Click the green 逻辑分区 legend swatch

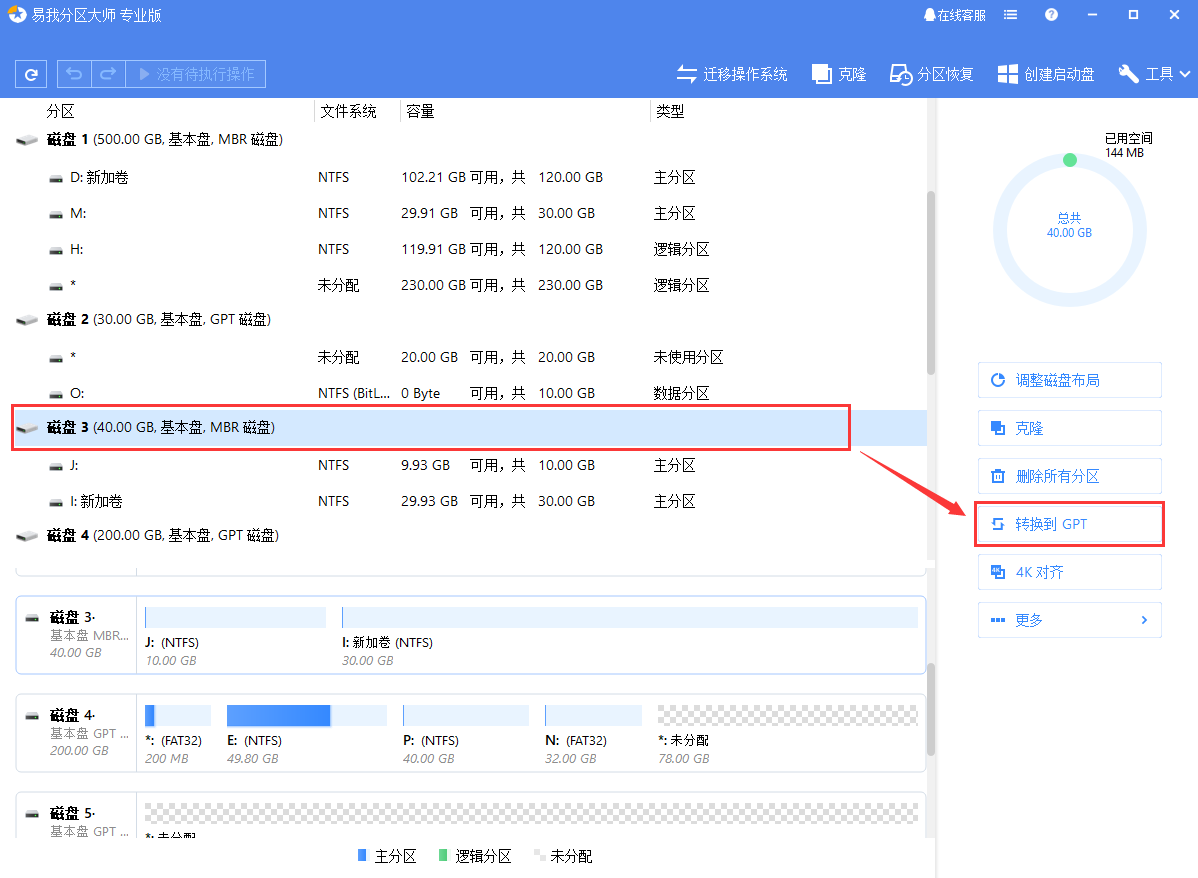pos(446,855)
